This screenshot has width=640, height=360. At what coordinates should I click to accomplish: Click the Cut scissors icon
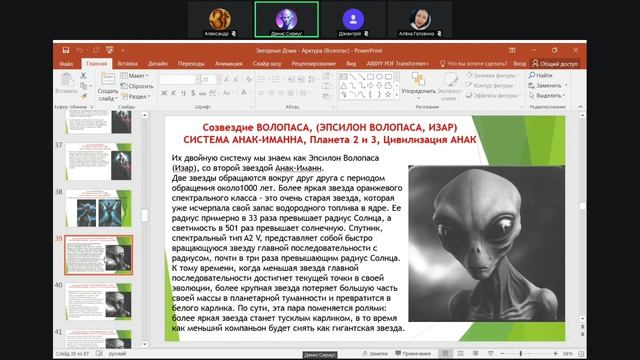[x=83, y=76]
